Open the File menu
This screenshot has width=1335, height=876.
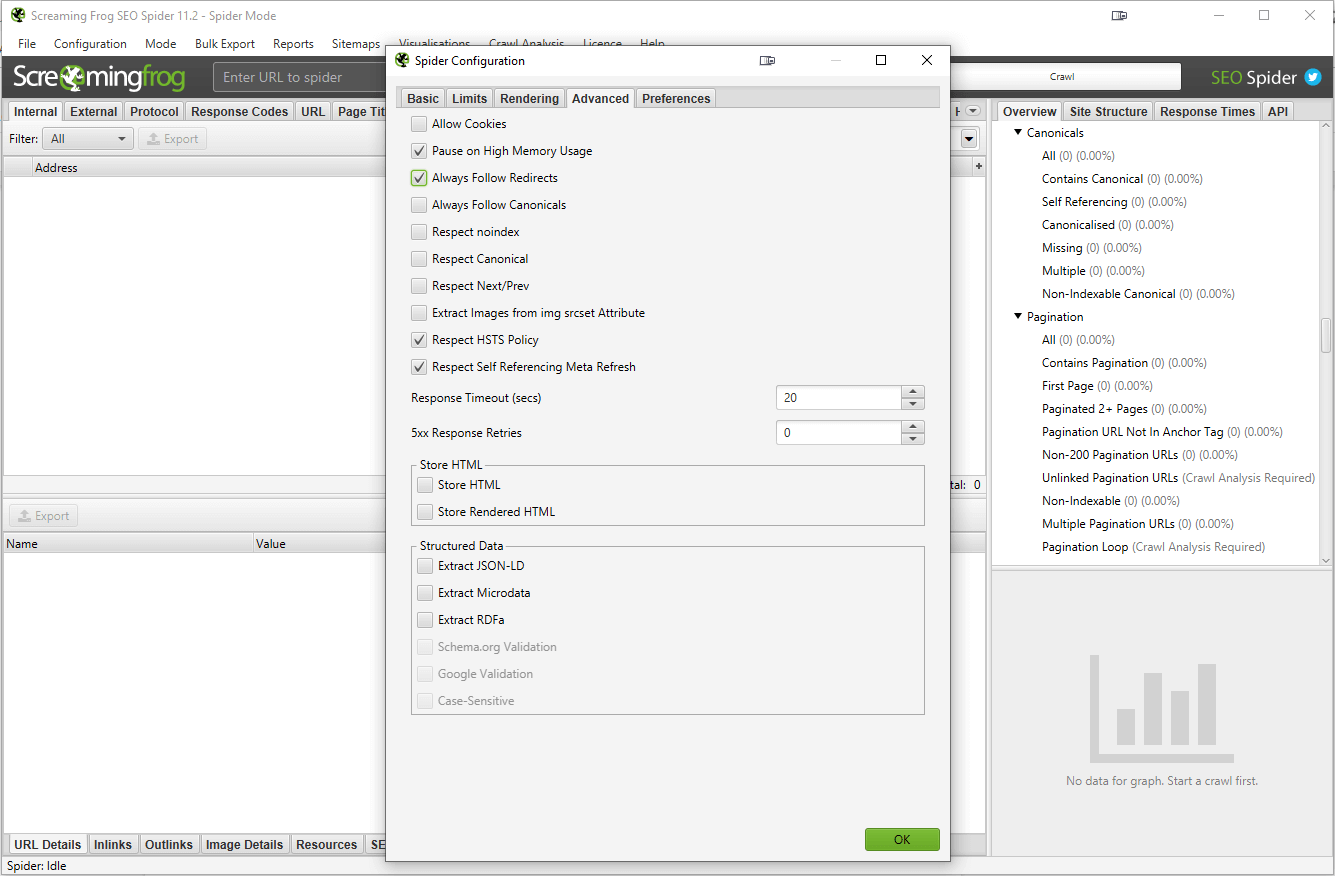click(x=27, y=44)
